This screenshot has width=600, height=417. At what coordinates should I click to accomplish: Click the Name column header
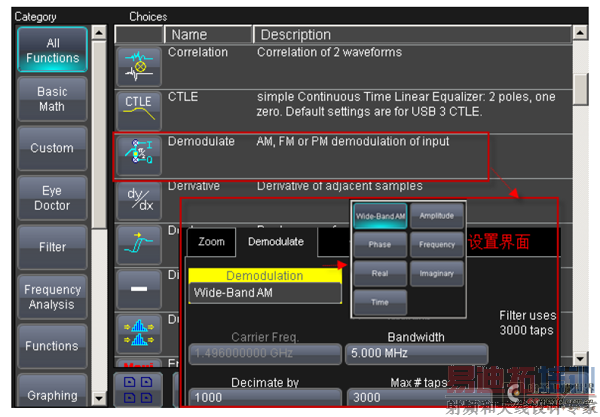208,35
